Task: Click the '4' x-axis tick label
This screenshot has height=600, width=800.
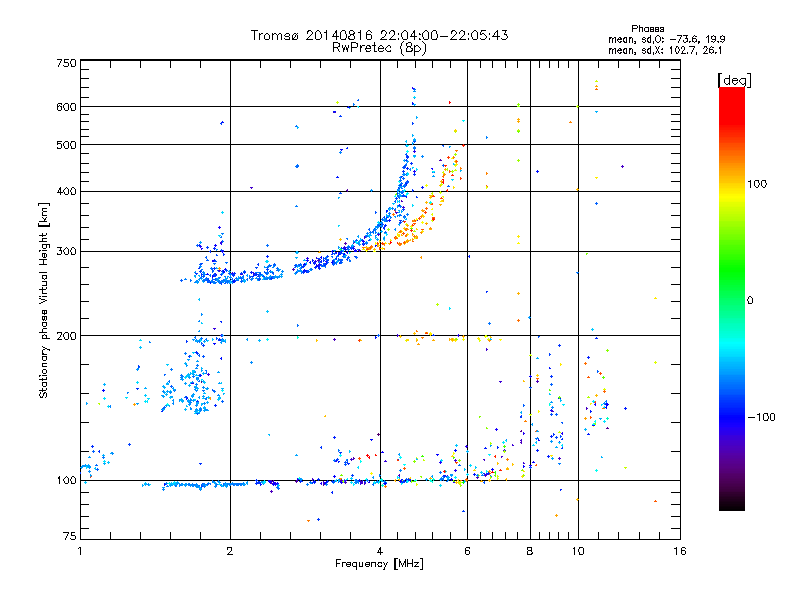Action: point(380,551)
